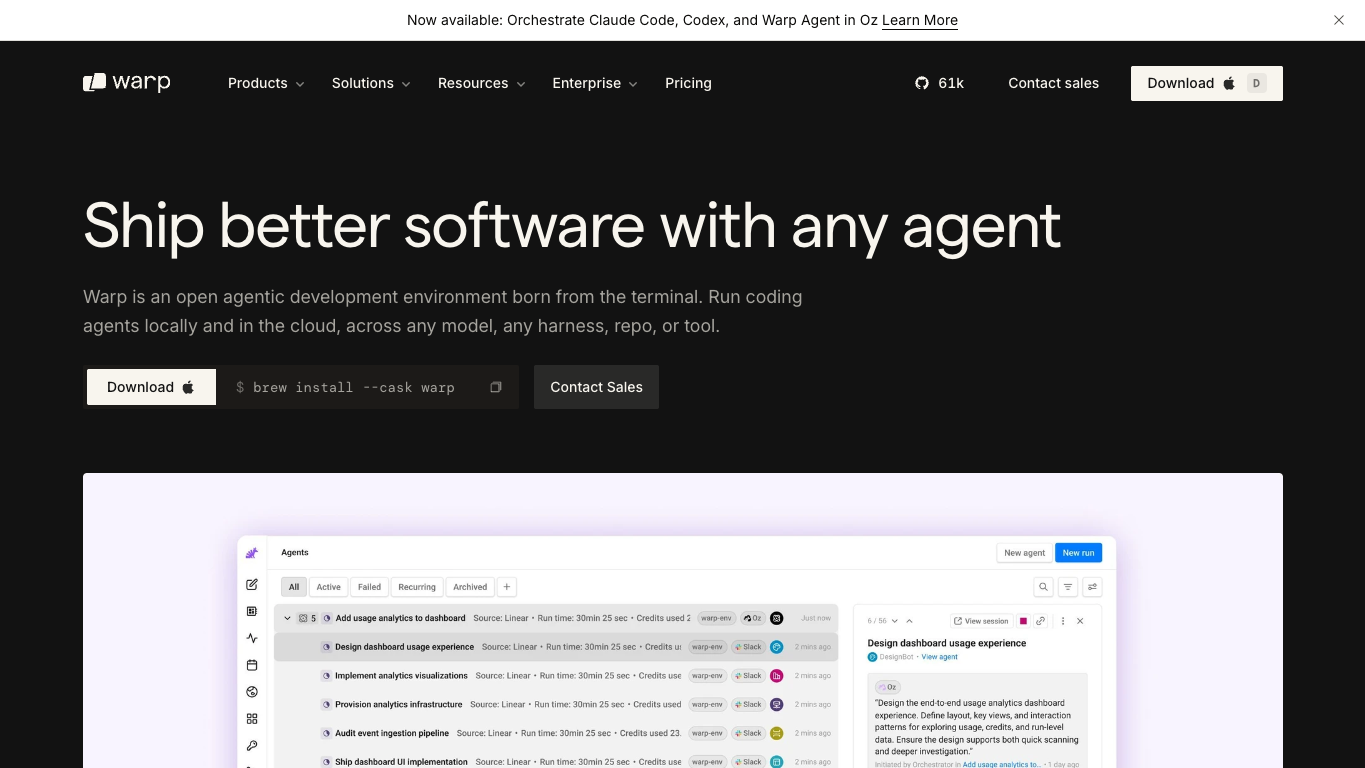
Task: Click the search icon in Agents panel
Action: click(x=1043, y=587)
